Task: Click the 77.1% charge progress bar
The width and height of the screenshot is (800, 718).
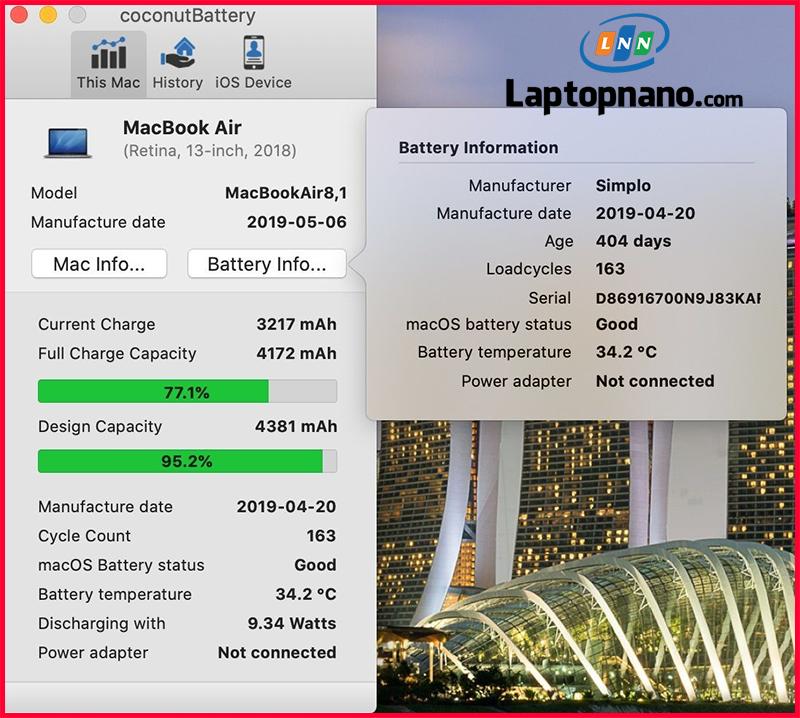Action: tap(187, 391)
